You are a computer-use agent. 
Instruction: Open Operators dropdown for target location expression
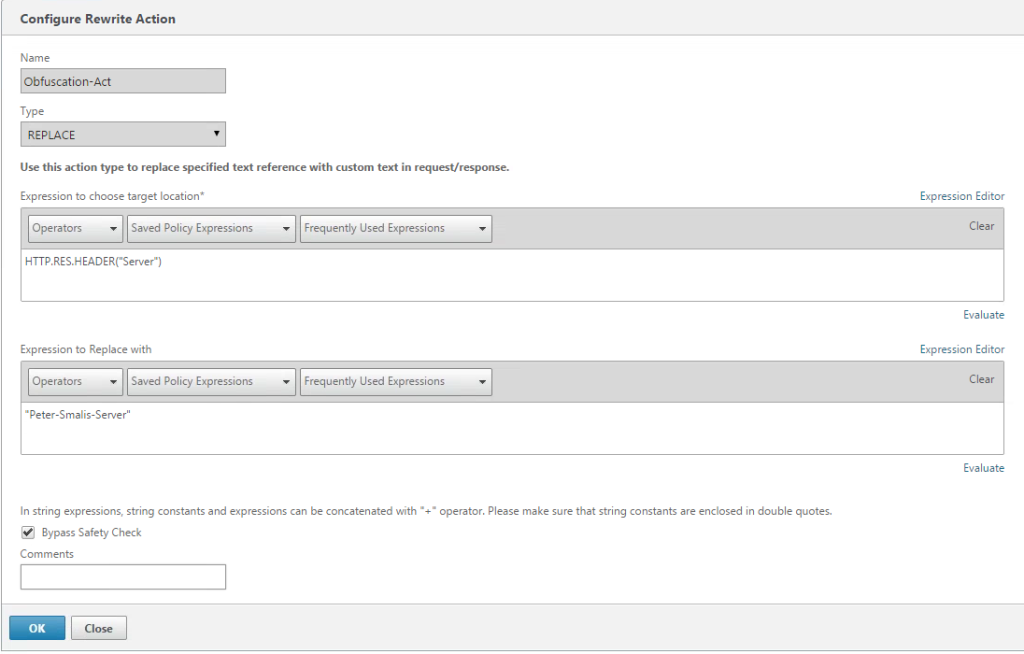(75, 229)
